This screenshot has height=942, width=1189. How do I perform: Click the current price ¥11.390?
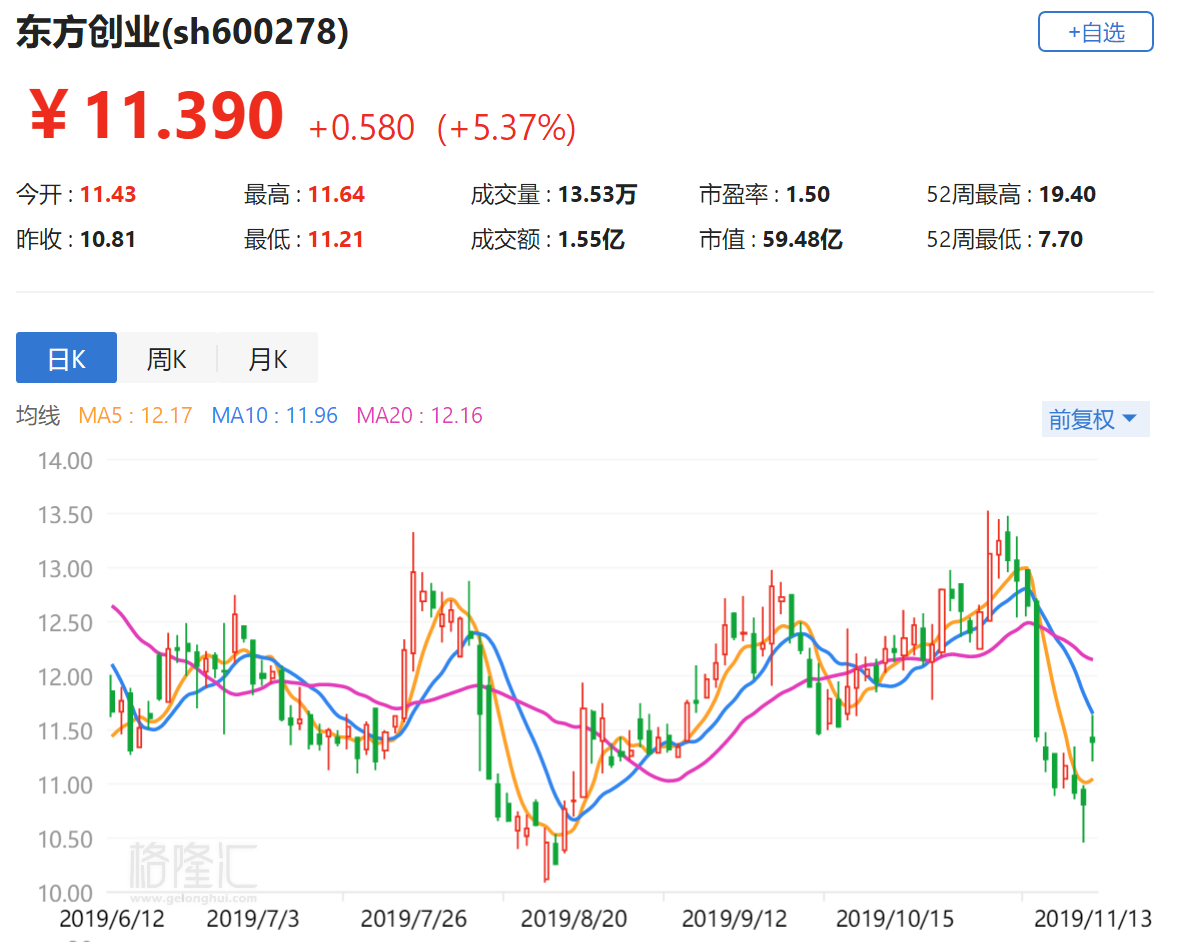[x=157, y=115]
